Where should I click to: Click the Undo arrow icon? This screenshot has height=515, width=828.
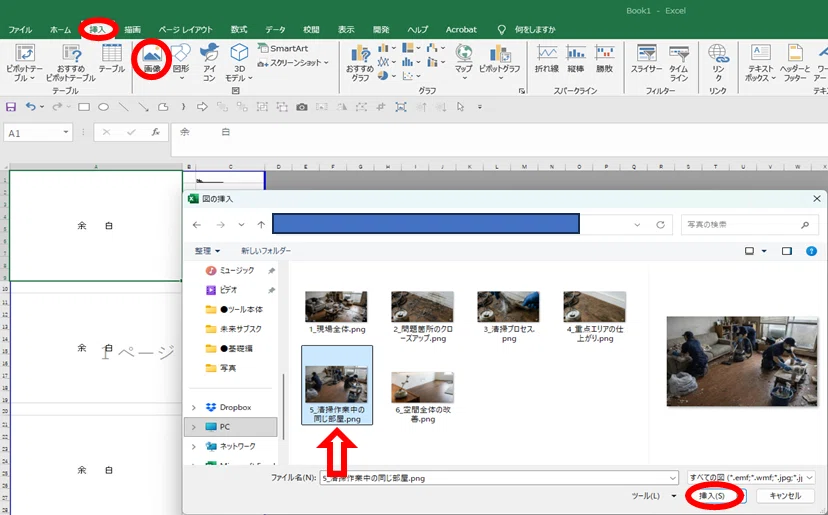pyautogui.click(x=31, y=107)
